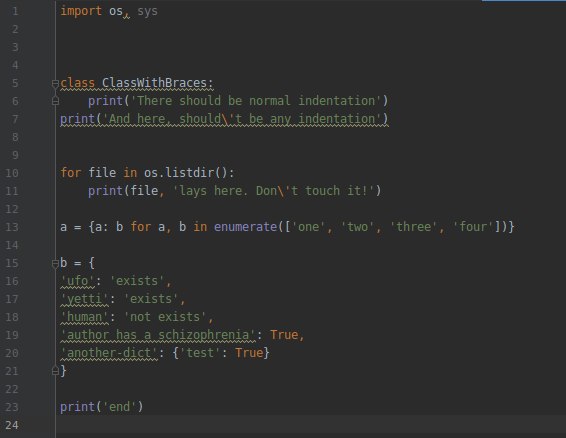Click 'author has a schizophrenia' key
This screenshot has width=566, height=438.
(158, 335)
